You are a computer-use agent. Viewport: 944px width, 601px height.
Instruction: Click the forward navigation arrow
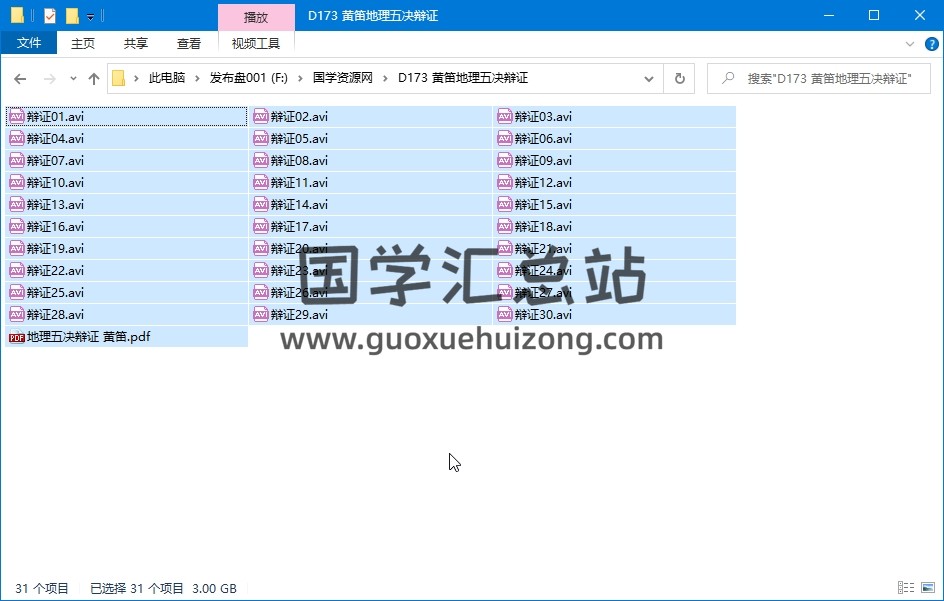tap(48, 79)
